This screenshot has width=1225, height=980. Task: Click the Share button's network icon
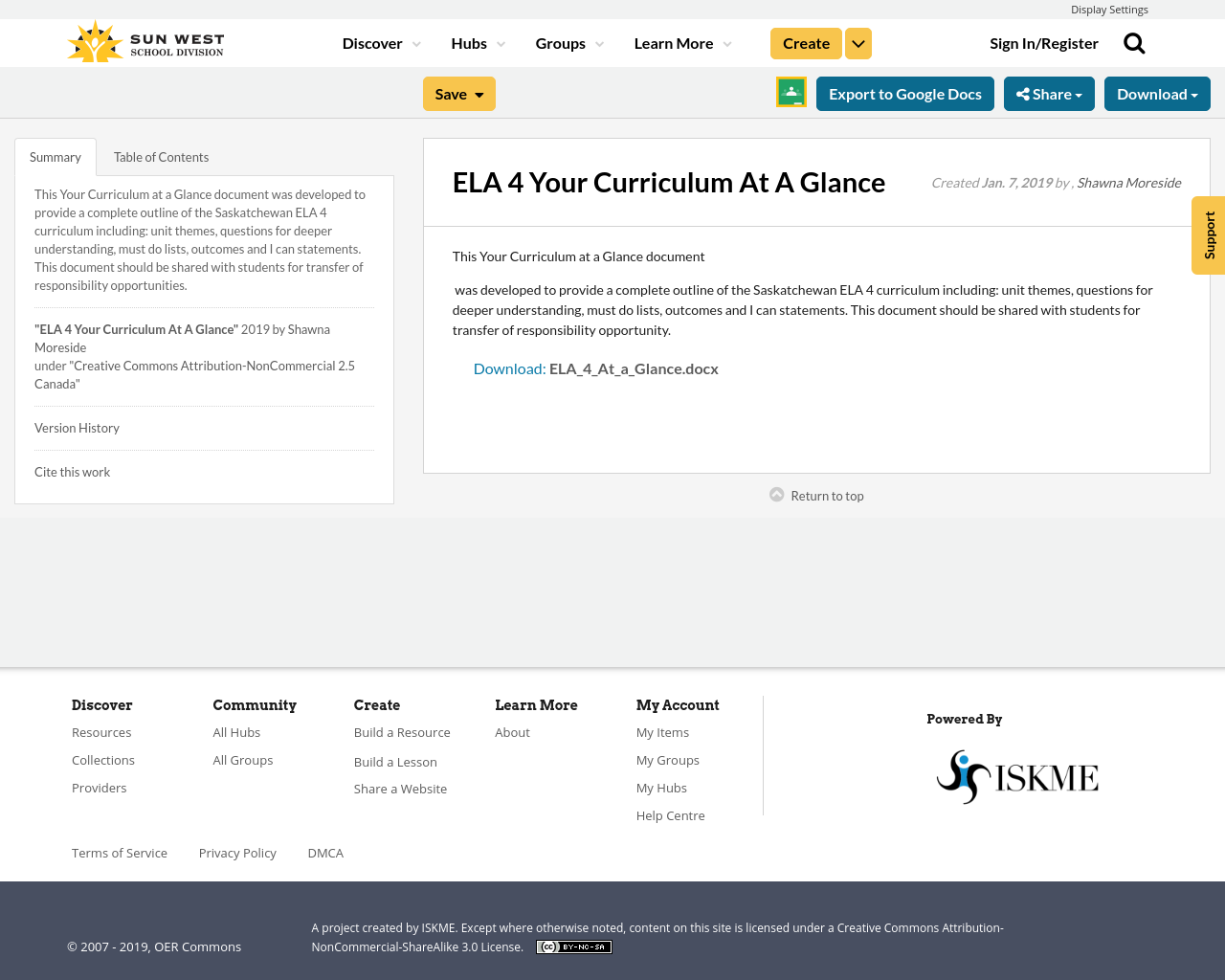tap(1023, 93)
